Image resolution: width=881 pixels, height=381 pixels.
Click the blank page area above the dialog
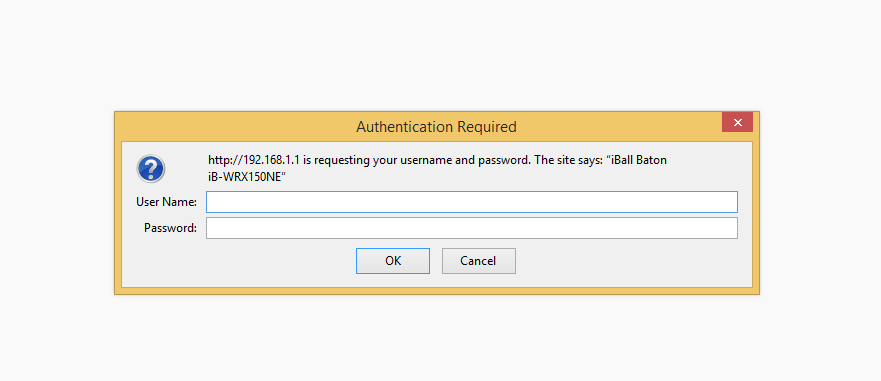pyautogui.click(x=437, y=56)
